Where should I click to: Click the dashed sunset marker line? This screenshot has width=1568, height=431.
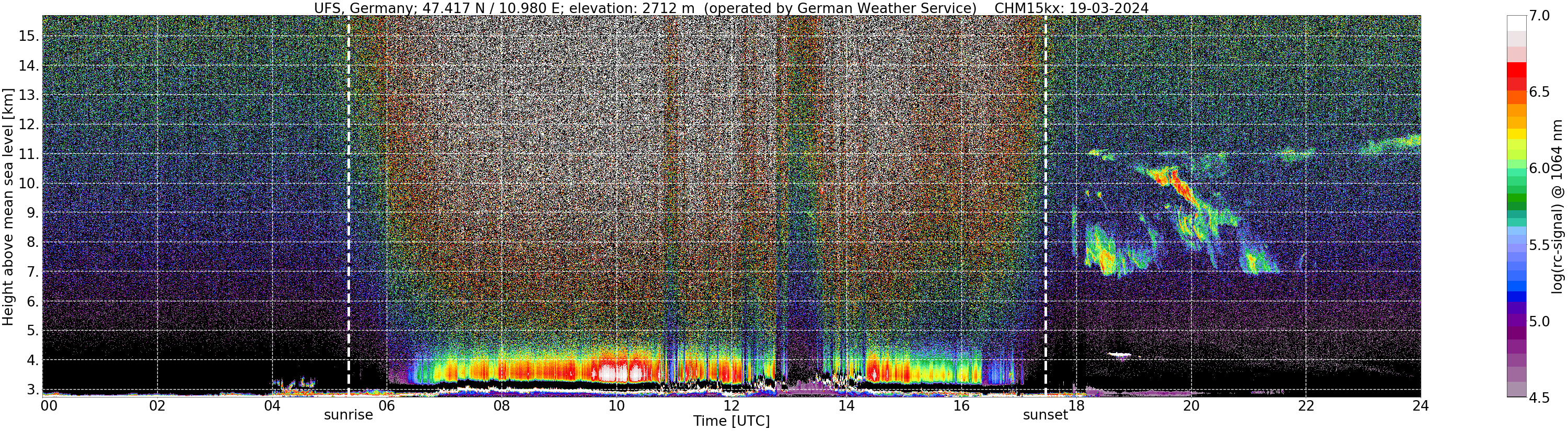1046,206
